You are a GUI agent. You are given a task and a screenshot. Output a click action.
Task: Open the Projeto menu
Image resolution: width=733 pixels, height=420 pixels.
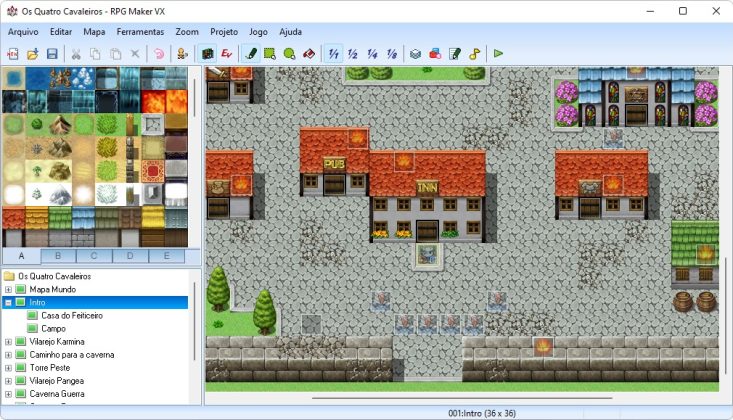[224, 32]
